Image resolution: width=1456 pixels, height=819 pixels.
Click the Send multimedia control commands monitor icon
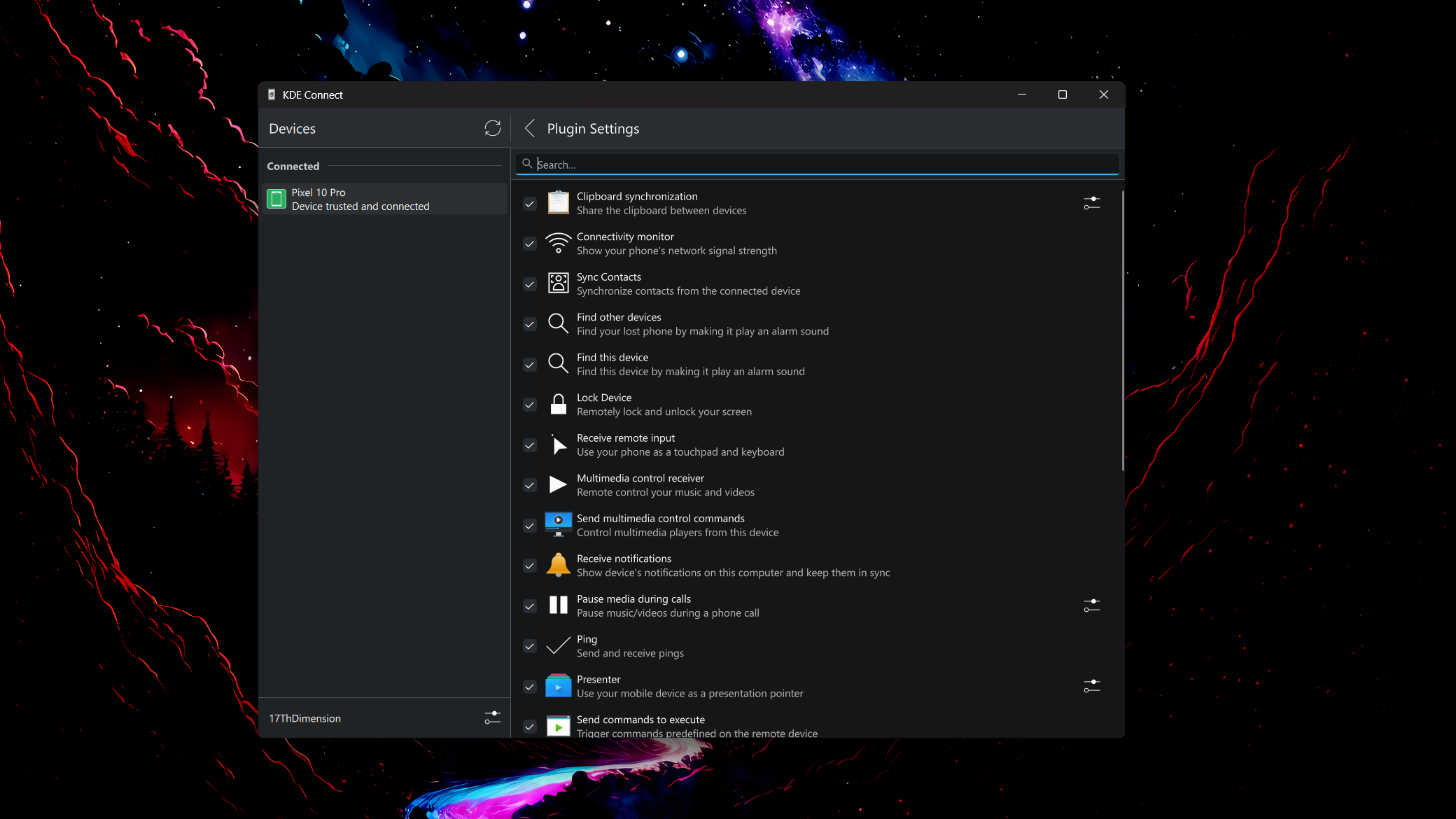[x=558, y=525]
